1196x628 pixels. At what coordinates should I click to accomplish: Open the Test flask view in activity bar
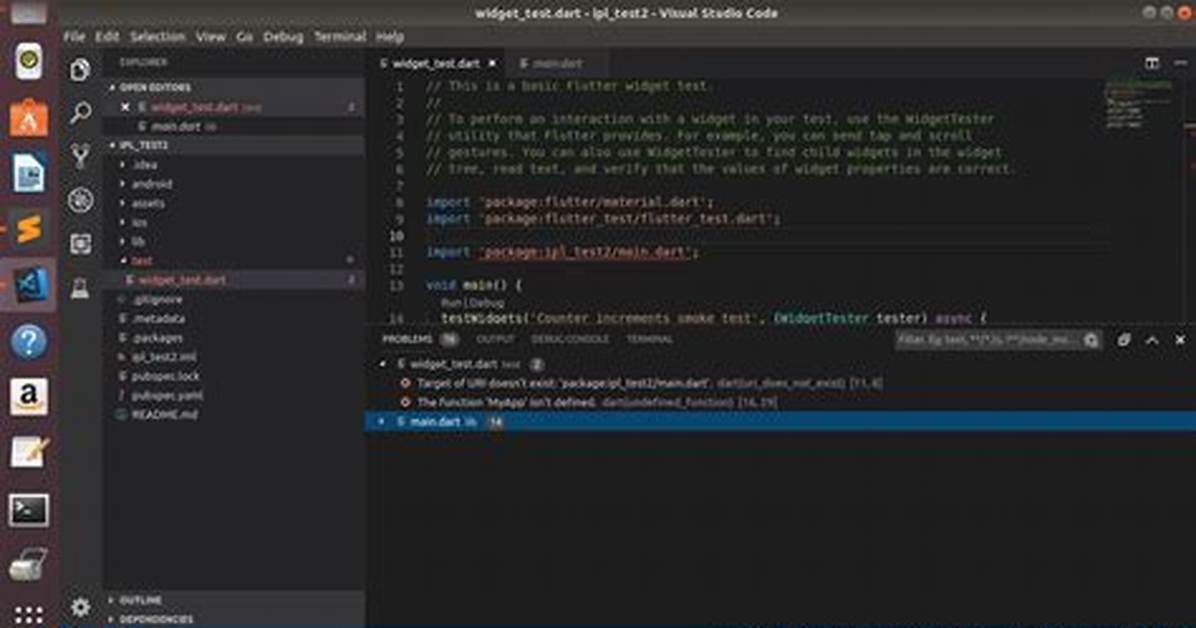pyautogui.click(x=80, y=288)
